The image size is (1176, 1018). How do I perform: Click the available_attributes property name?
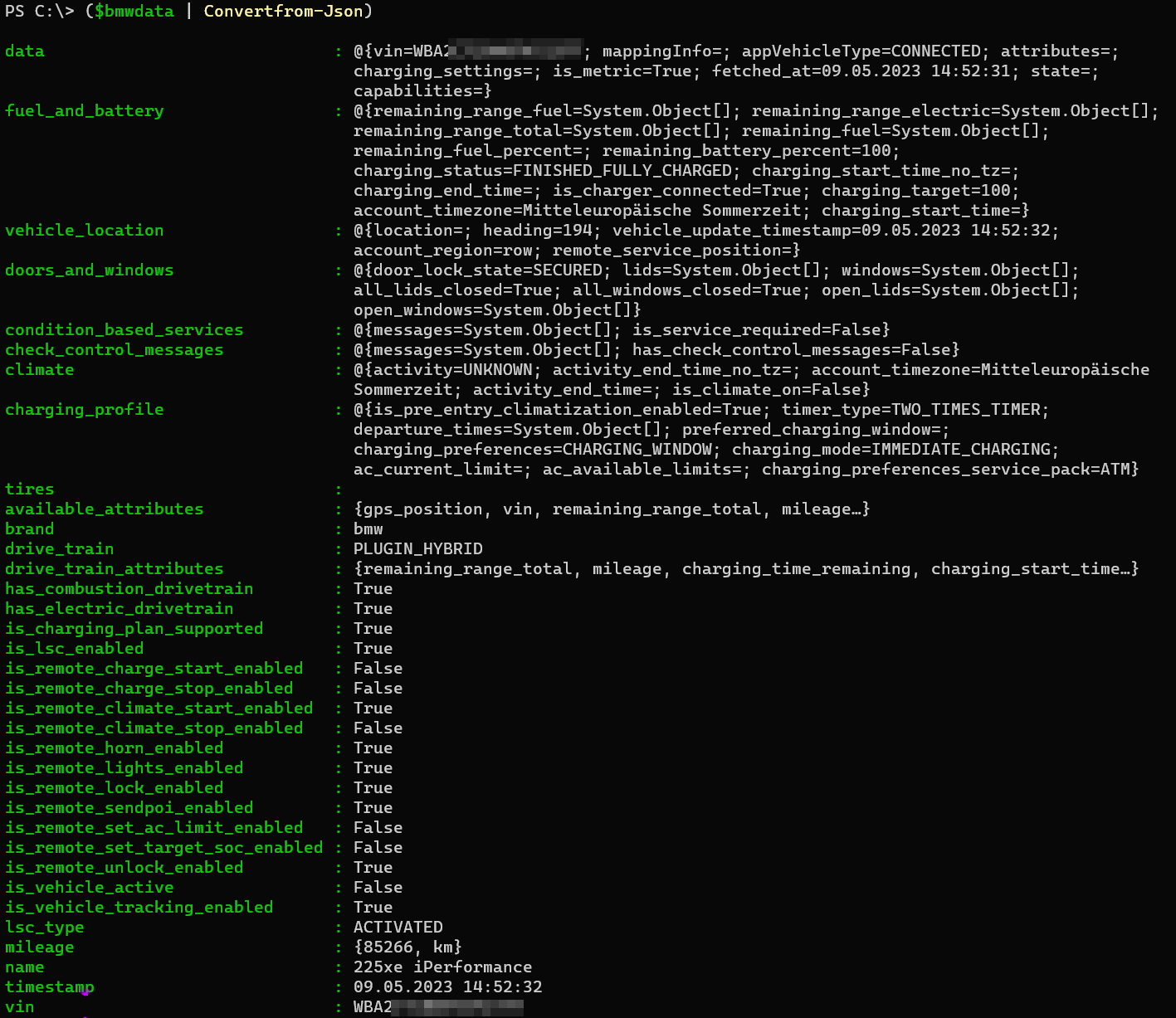tap(105, 509)
